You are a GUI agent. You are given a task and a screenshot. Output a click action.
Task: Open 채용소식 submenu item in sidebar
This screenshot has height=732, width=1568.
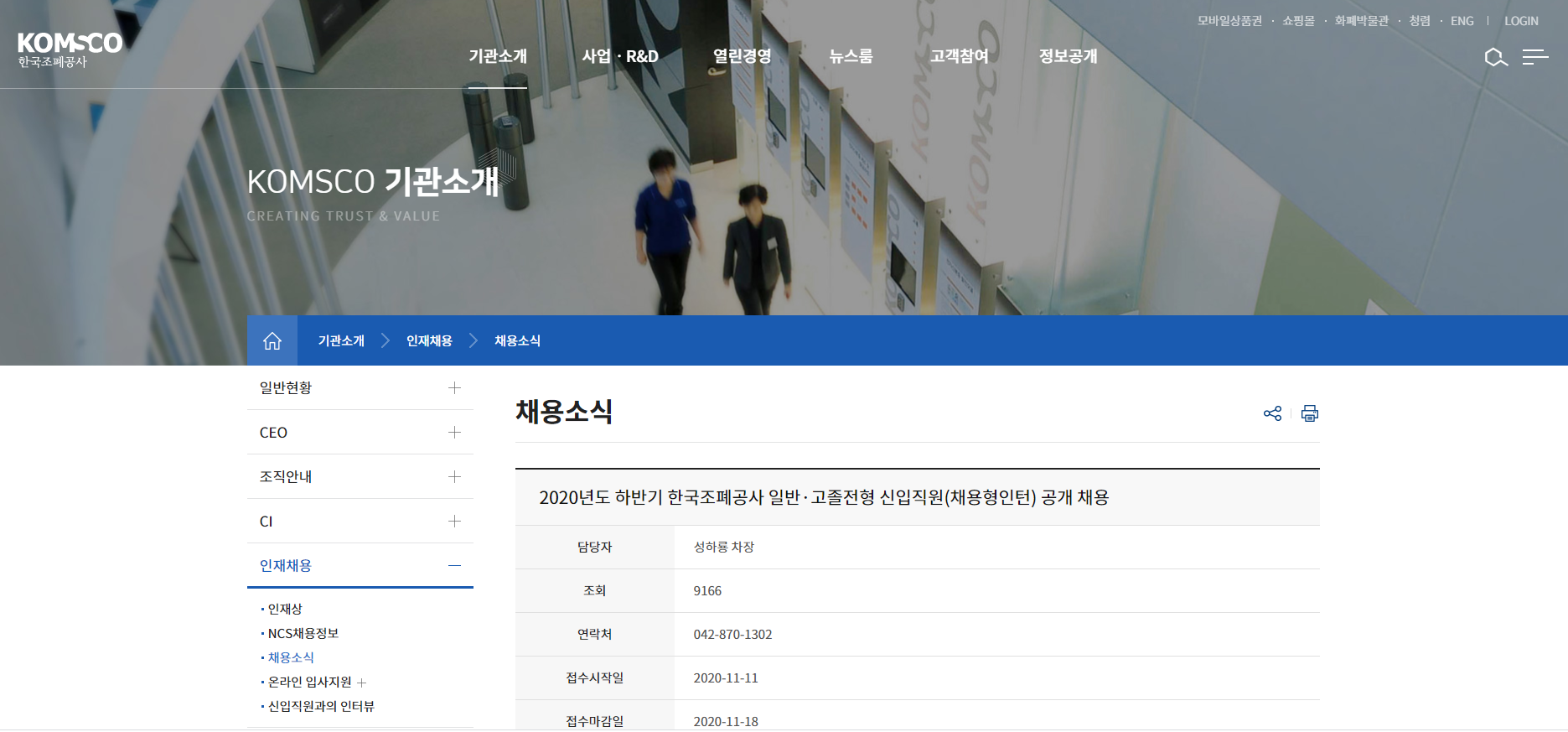291,657
